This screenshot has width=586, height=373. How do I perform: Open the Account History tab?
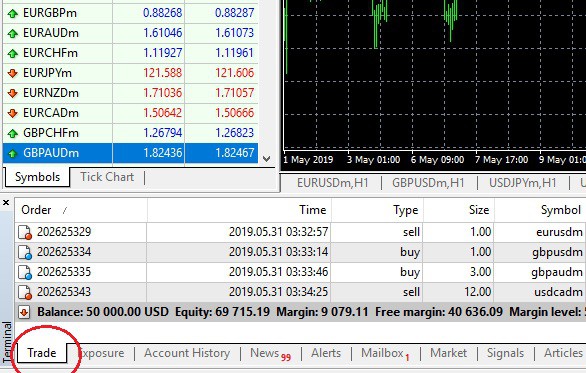click(x=187, y=353)
